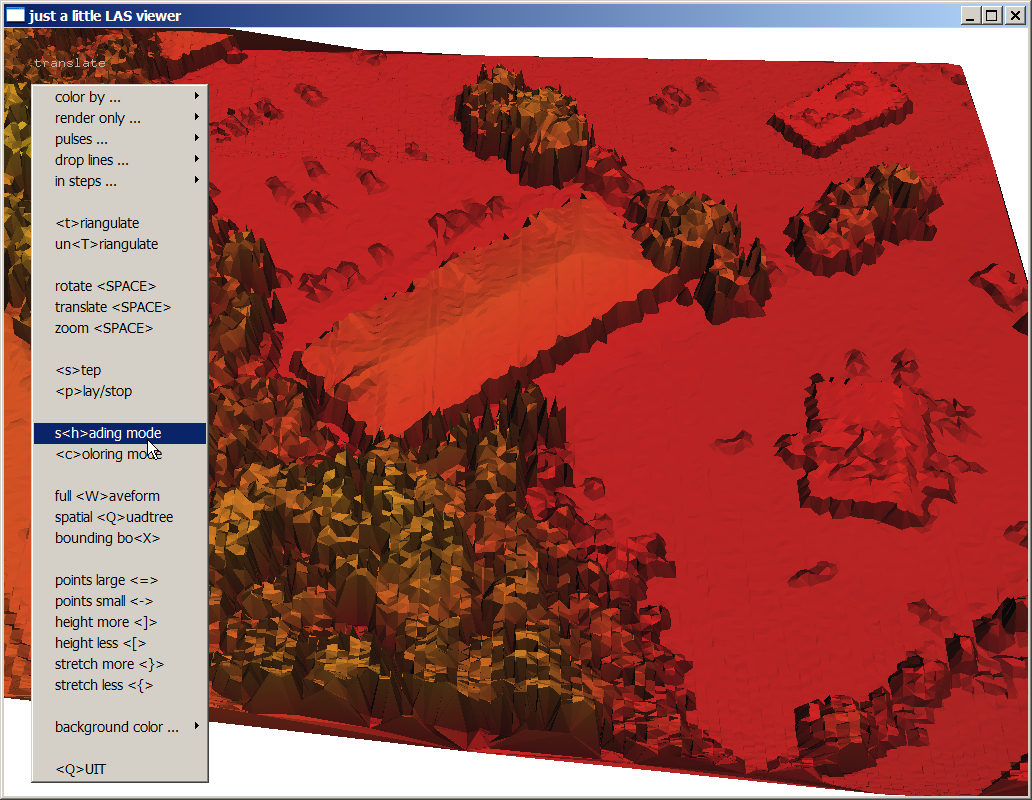1032x800 pixels.
Task: Choose un<T>riangulate menu entry
Action: (x=106, y=244)
